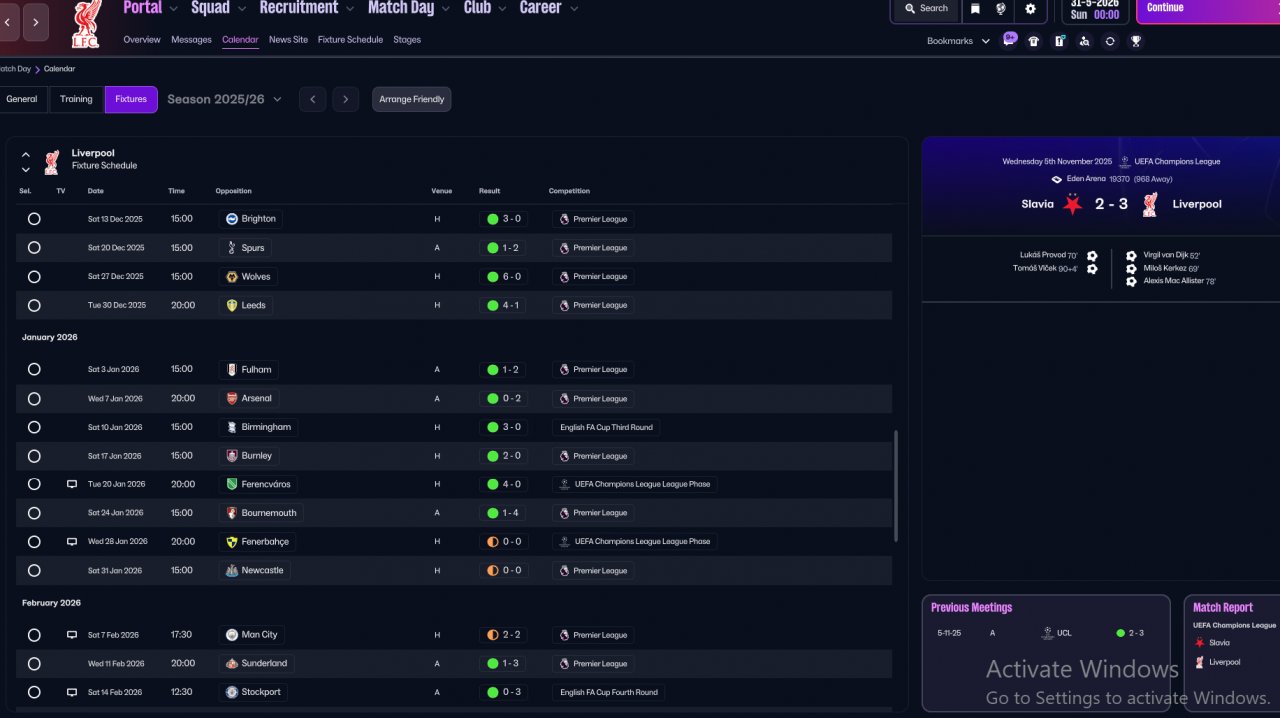Go to next season with right chevron
This screenshot has height=718, width=1280.
pos(346,99)
